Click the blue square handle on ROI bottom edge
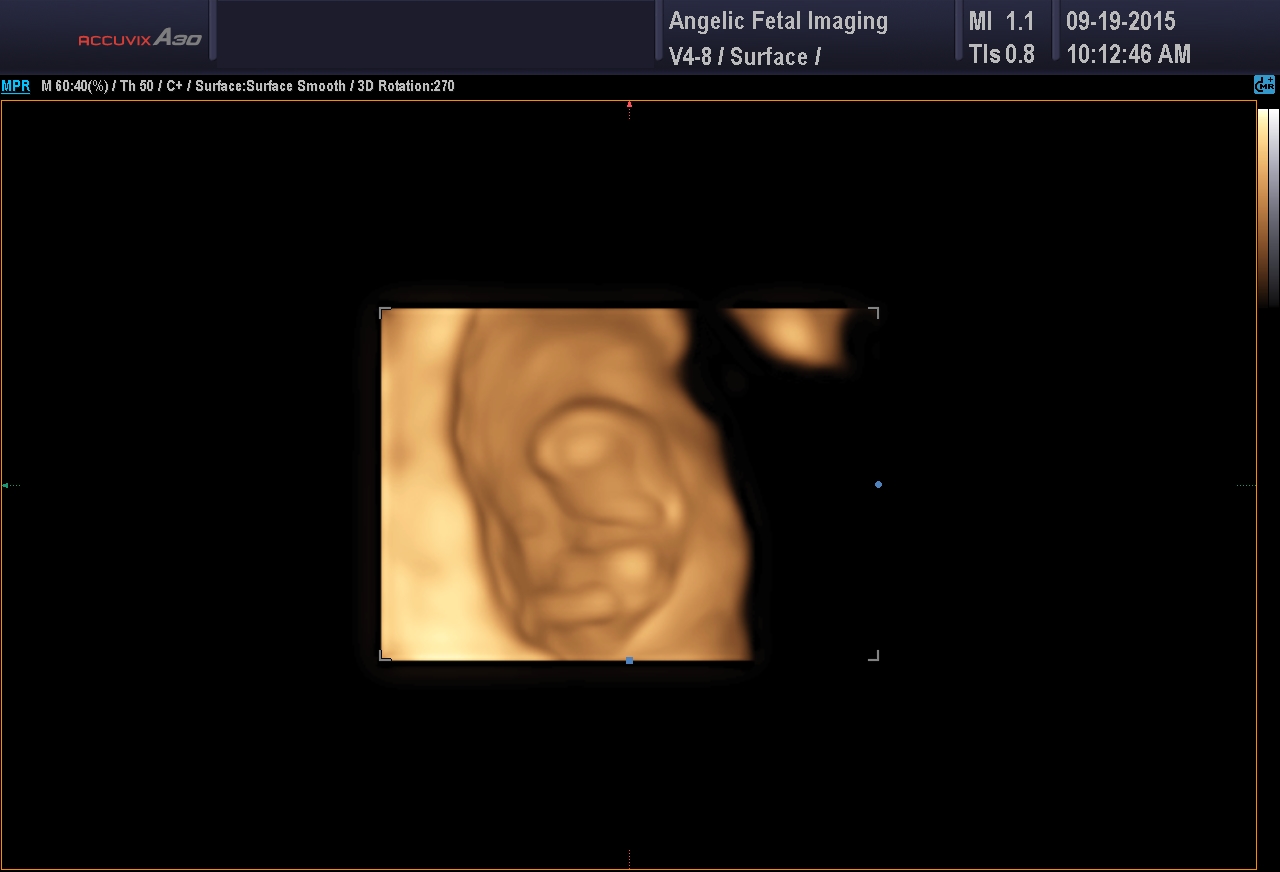The width and height of the screenshot is (1280, 872). (629, 660)
